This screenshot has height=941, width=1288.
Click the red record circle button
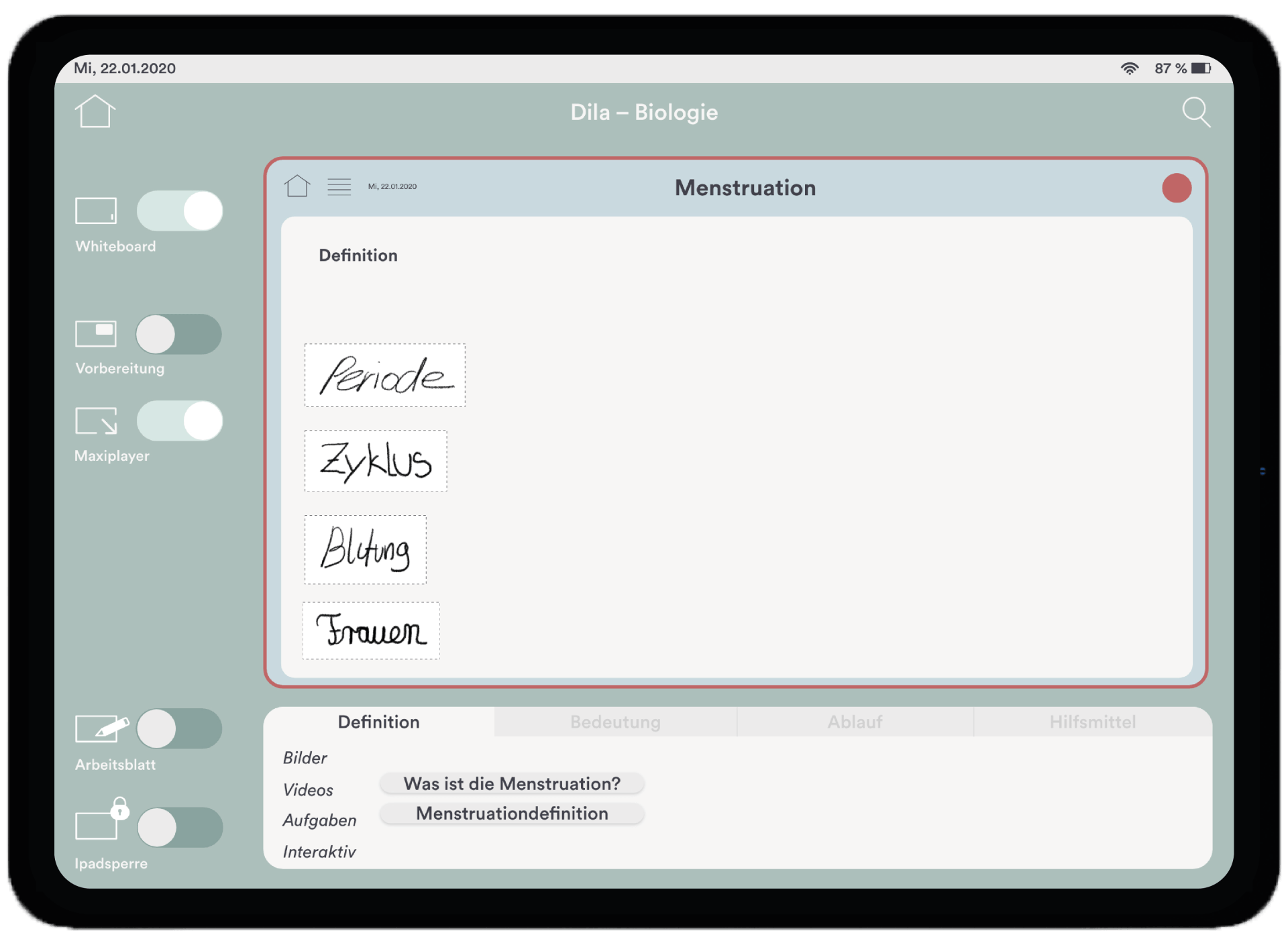pos(1176,188)
